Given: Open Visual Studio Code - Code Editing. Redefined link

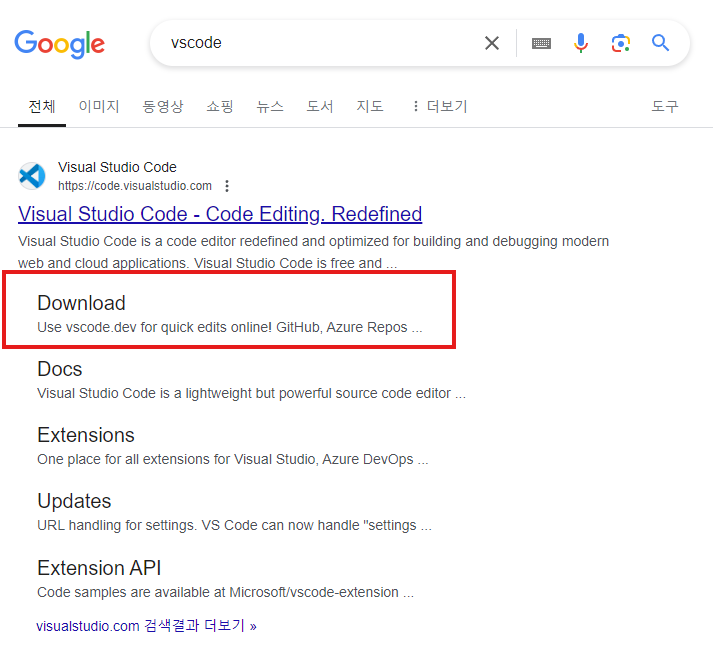Looking at the screenshot, I should (x=220, y=214).
